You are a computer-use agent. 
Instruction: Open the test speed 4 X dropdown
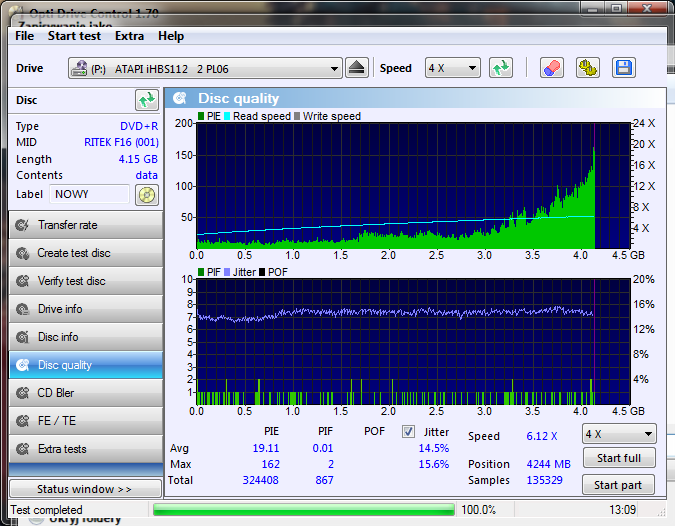pyautogui.click(x=619, y=434)
